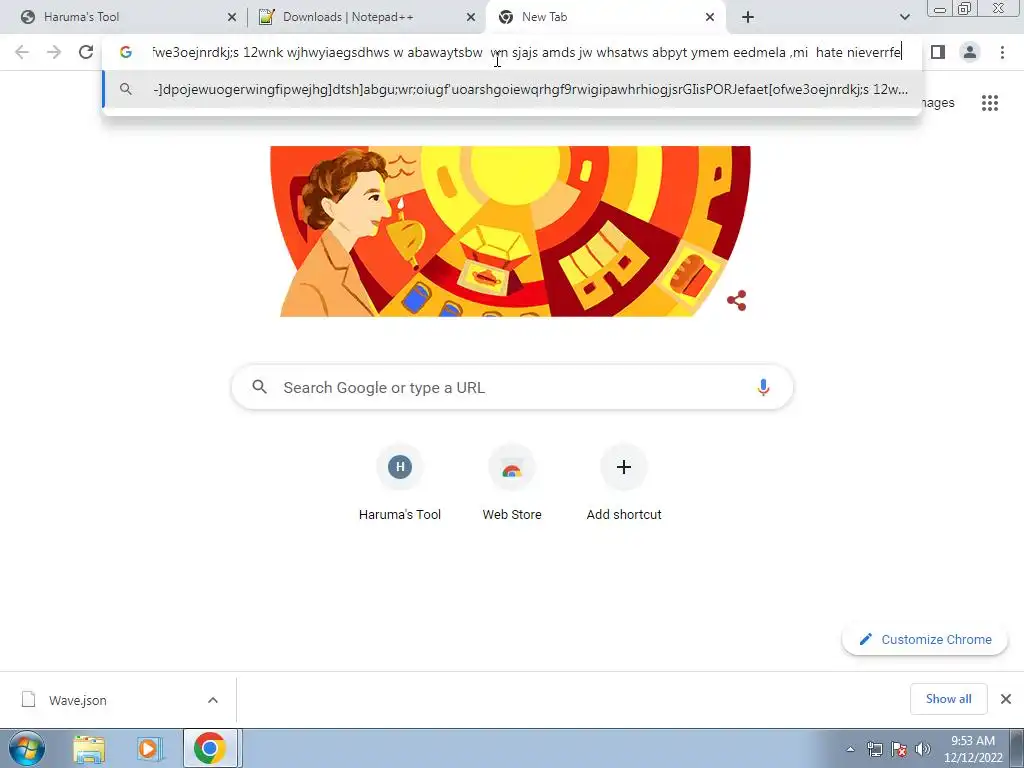The height and width of the screenshot is (768, 1024).
Task: Reload the page with the refresh icon
Action: pyautogui.click(x=86, y=52)
